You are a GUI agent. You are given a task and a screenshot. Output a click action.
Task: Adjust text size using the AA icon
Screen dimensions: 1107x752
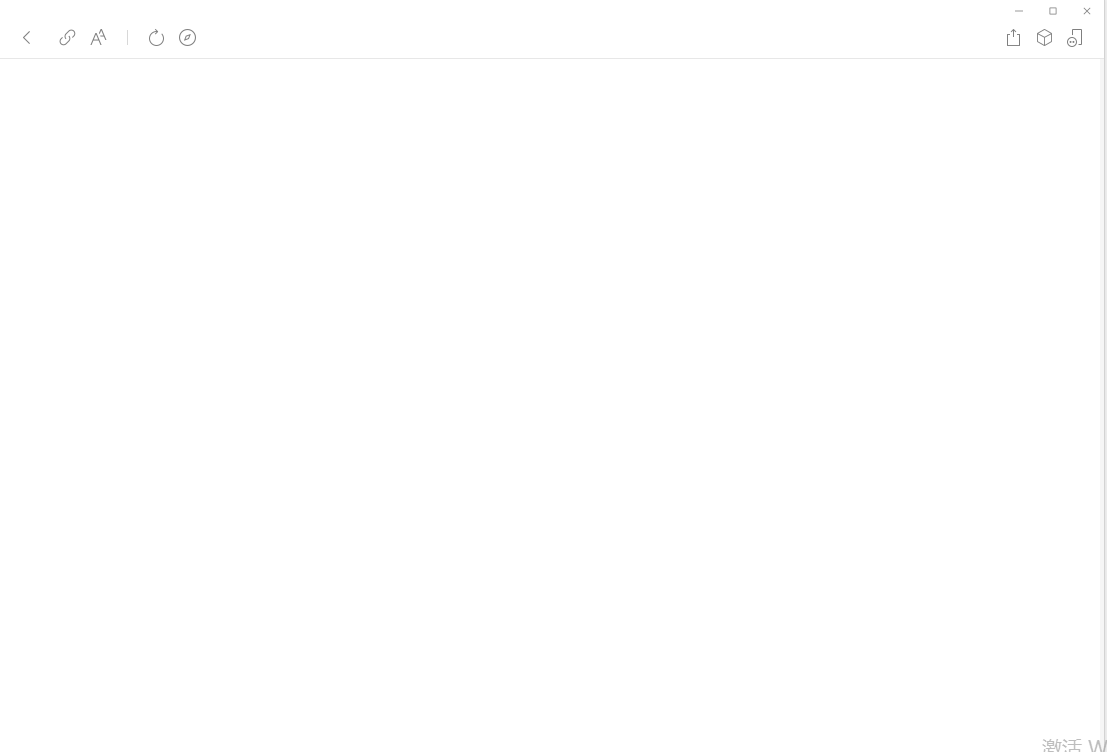tap(98, 37)
